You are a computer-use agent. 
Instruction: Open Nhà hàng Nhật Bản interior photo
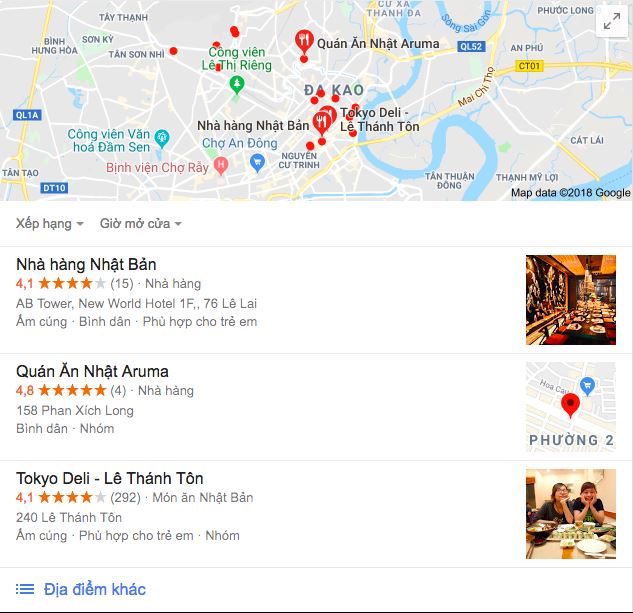(571, 300)
